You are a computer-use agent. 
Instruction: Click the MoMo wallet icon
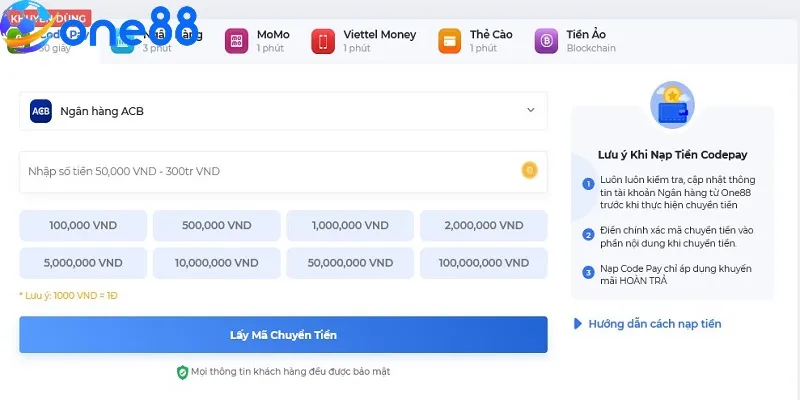tap(236, 41)
